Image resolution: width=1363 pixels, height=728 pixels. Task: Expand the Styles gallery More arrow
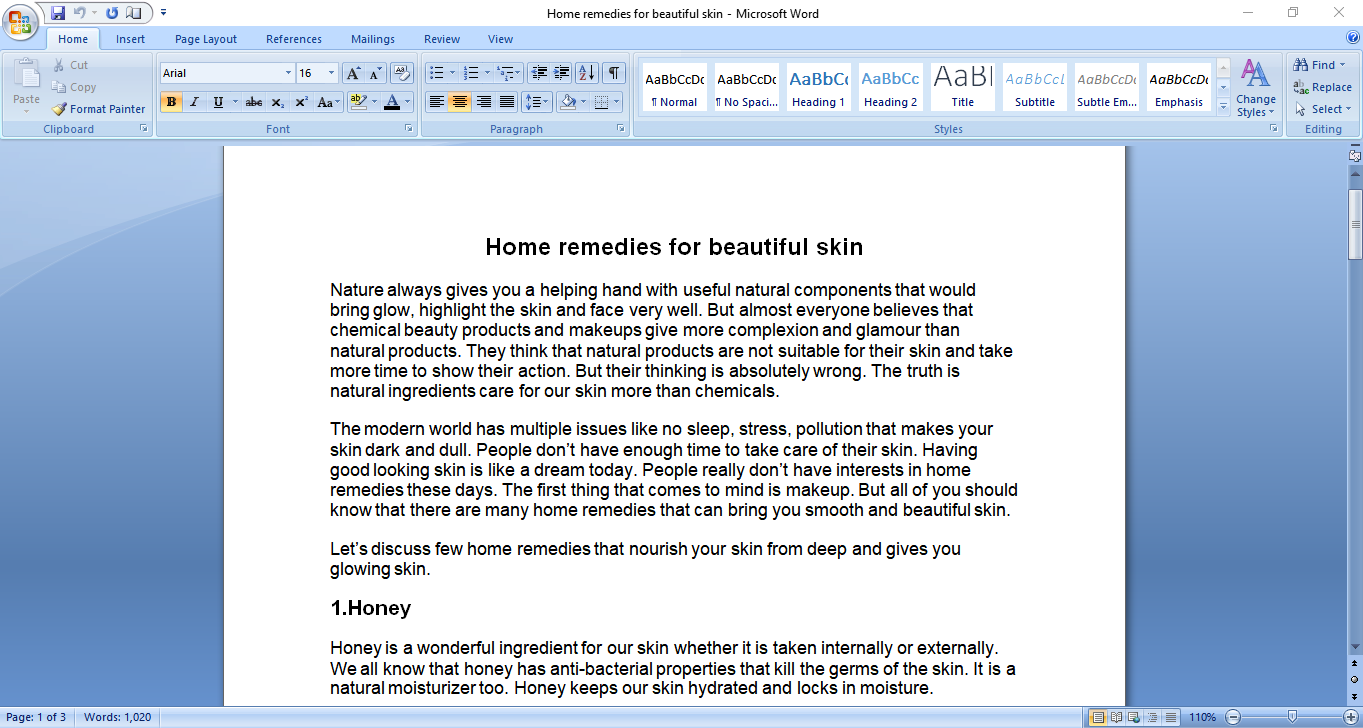pos(1223,106)
